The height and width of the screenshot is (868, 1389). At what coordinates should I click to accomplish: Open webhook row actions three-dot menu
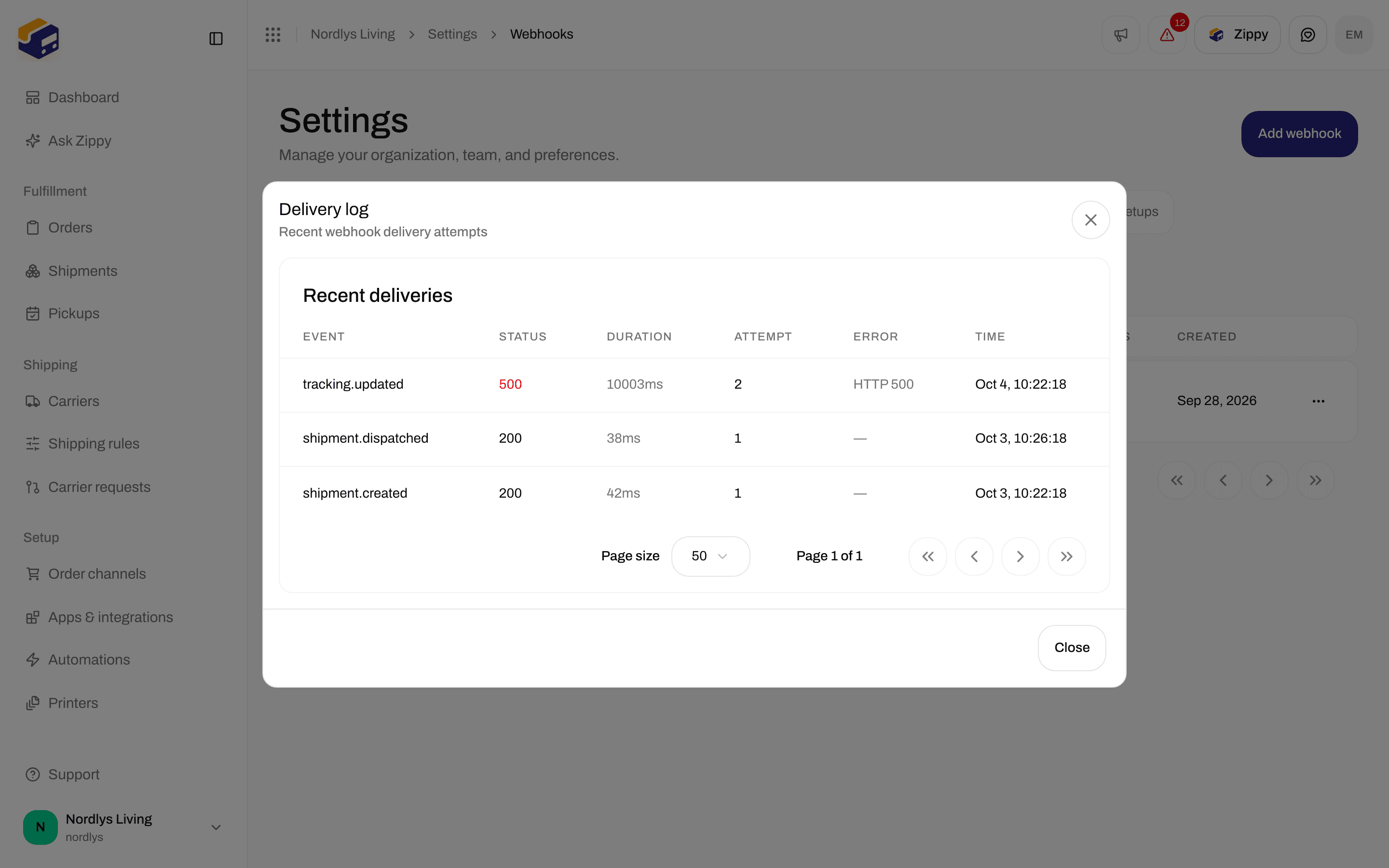1319,401
